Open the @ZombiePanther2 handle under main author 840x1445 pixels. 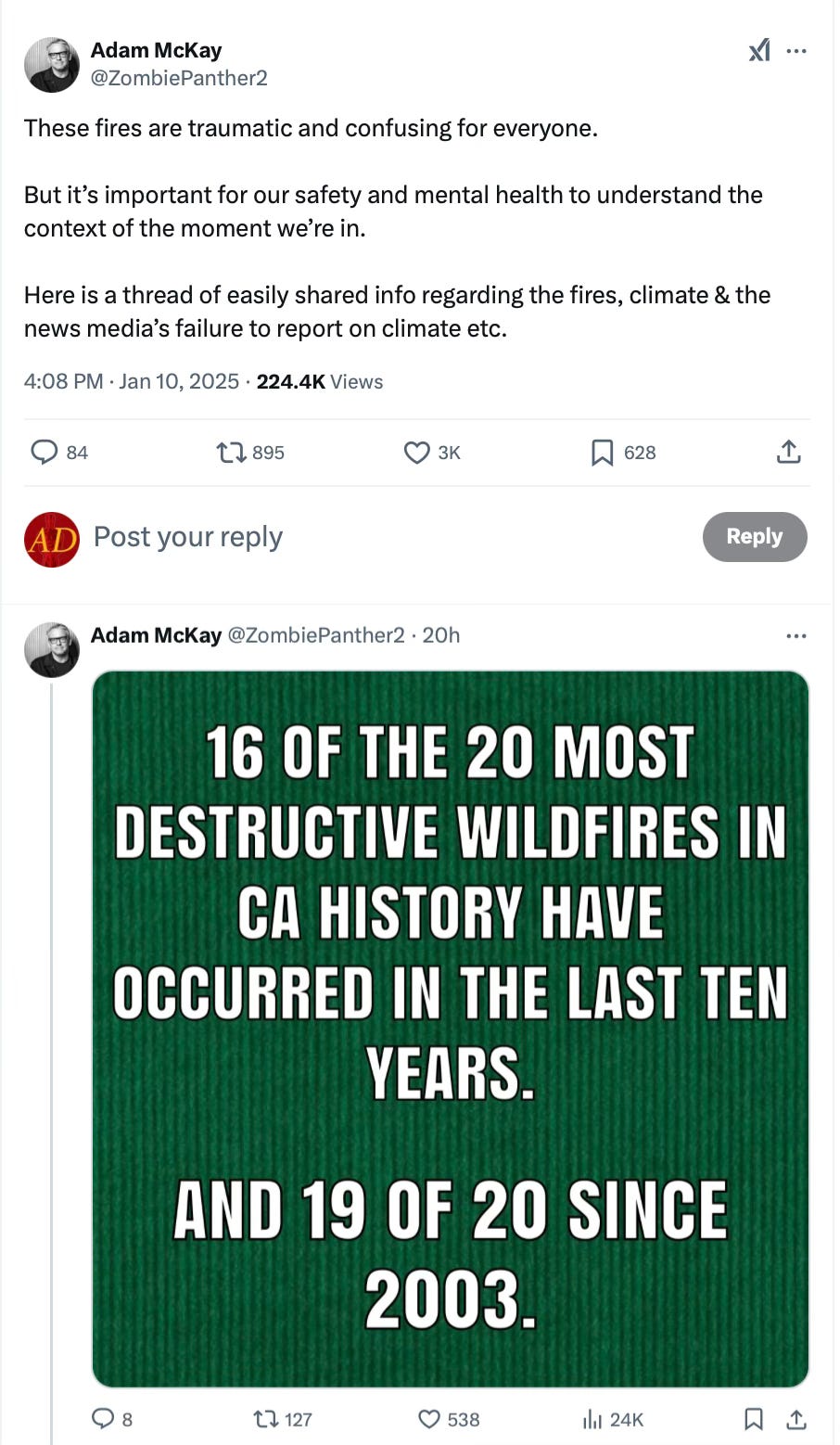(179, 79)
